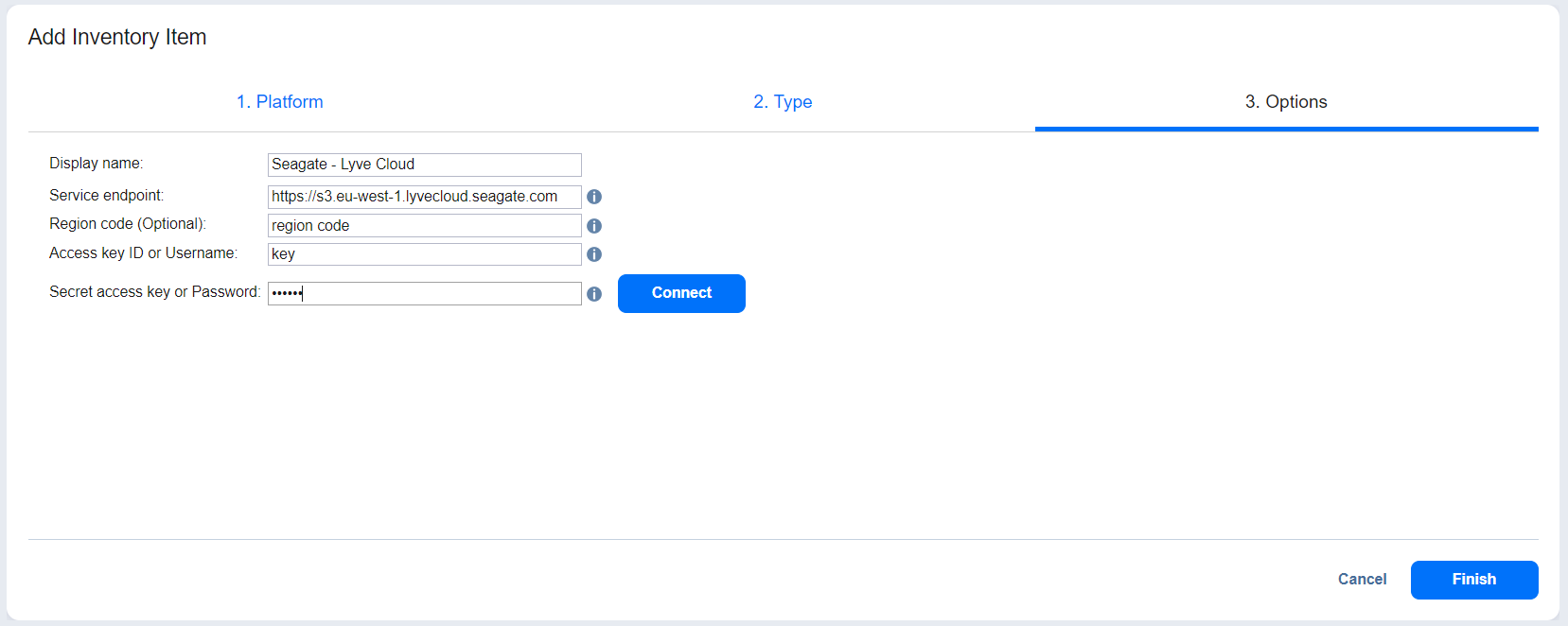Click the "Secret access key or Password:" label
Viewport: 1568px width, 626px height.
154,292
